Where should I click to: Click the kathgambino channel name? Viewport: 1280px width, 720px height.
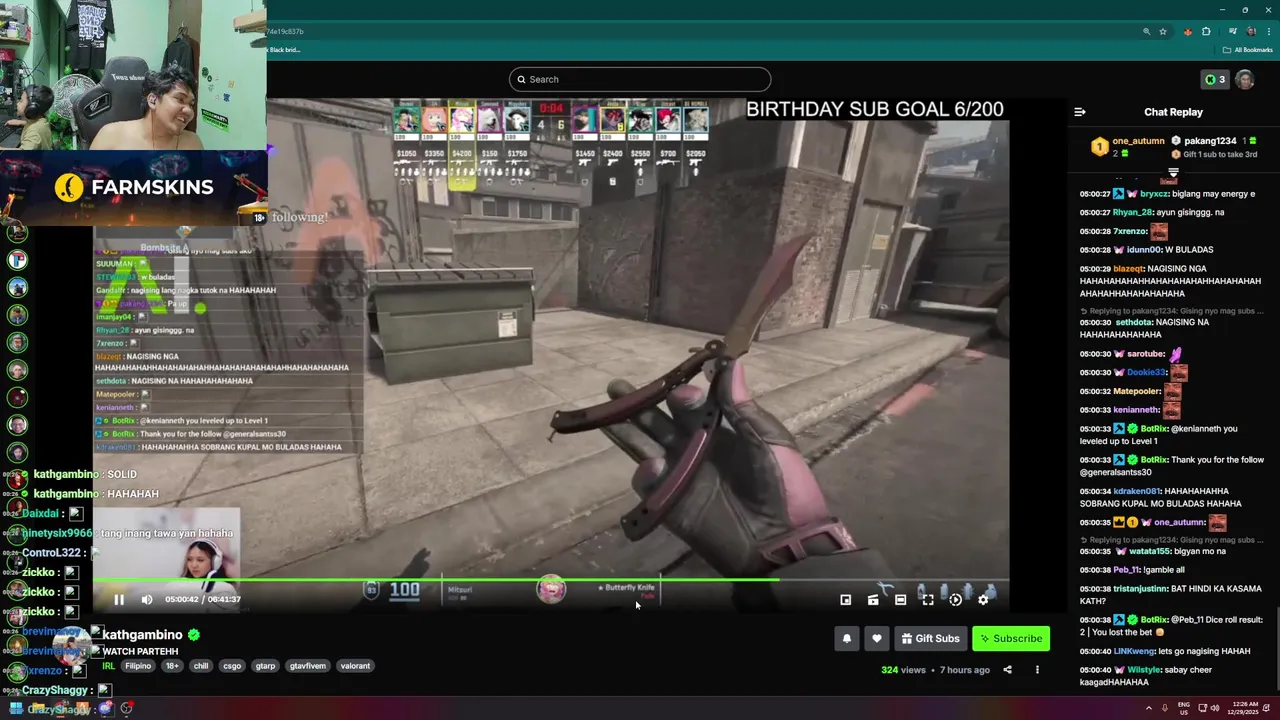point(142,635)
